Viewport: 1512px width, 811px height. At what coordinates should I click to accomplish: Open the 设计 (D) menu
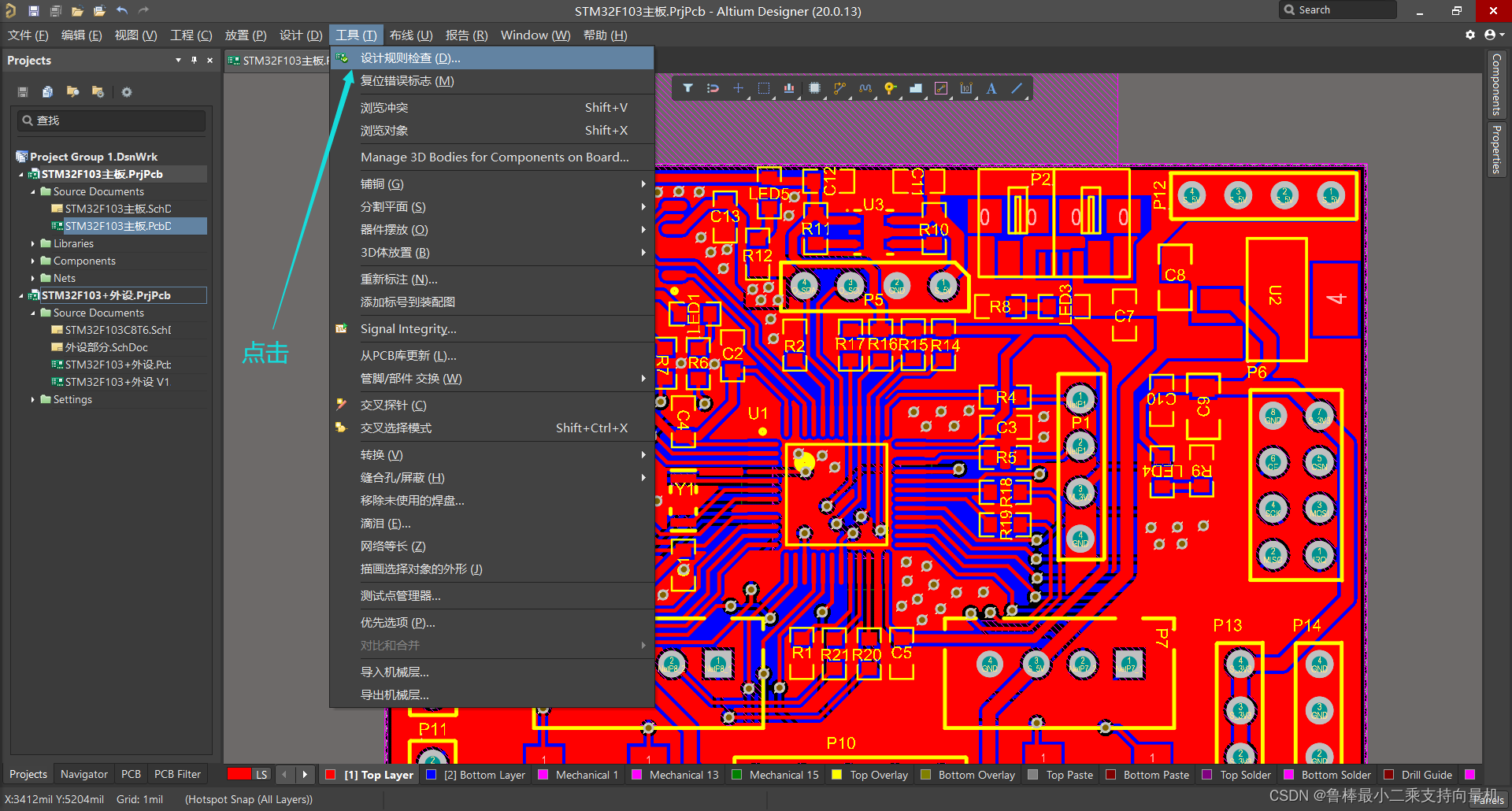tap(300, 35)
